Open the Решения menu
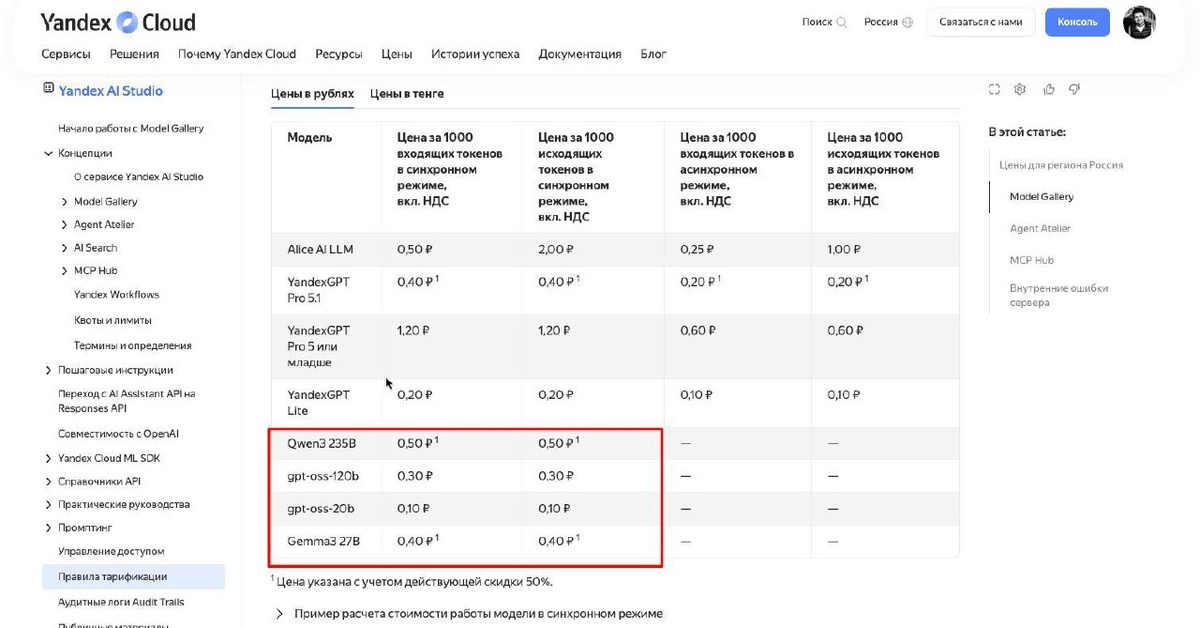 pos(134,54)
